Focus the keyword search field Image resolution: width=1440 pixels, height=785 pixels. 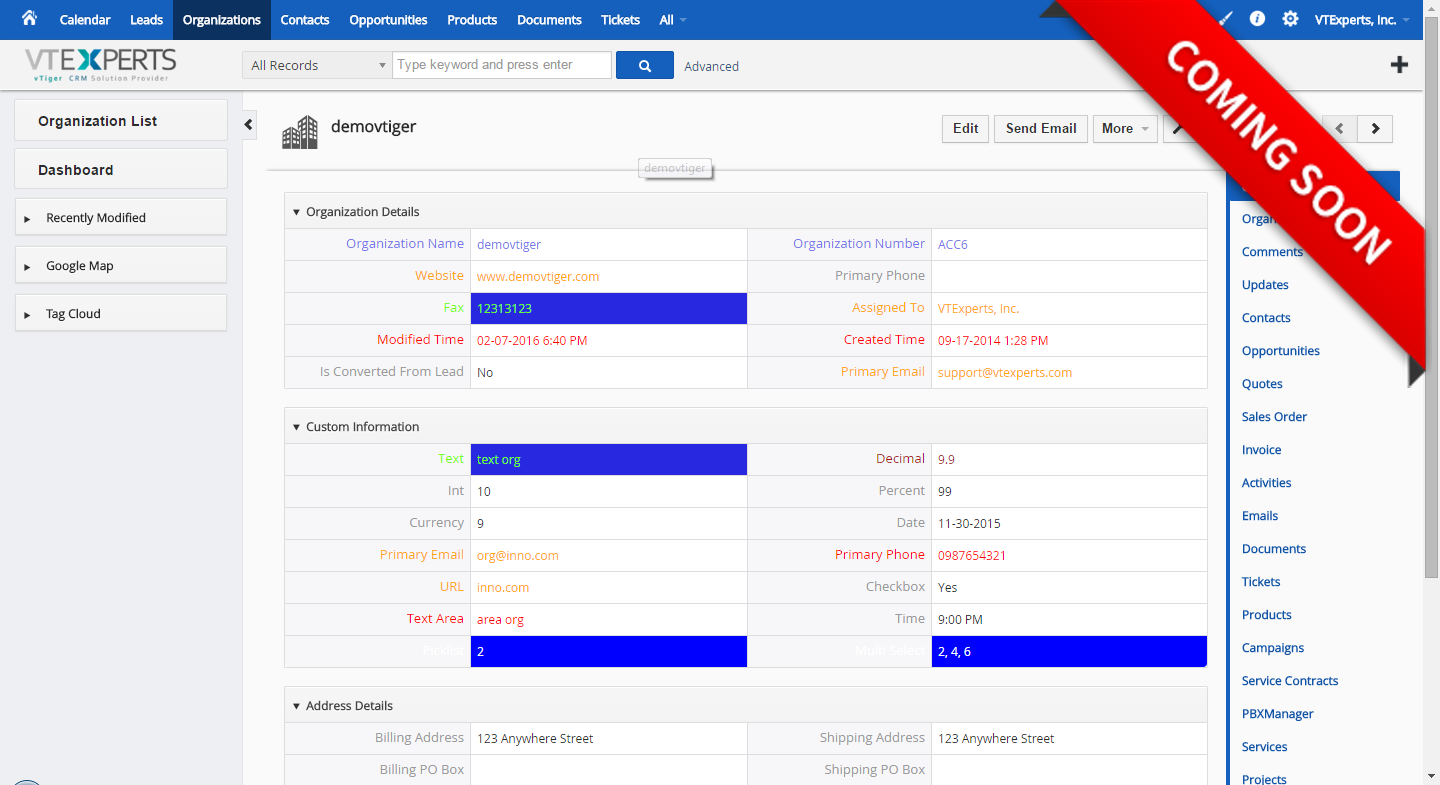(502, 65)
